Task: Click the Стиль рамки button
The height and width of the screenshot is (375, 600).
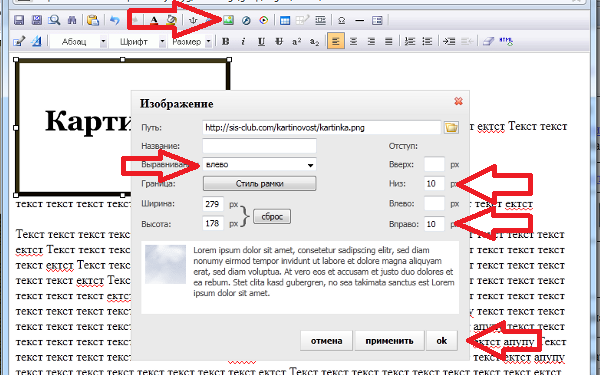Action: (x=259, y=184)
